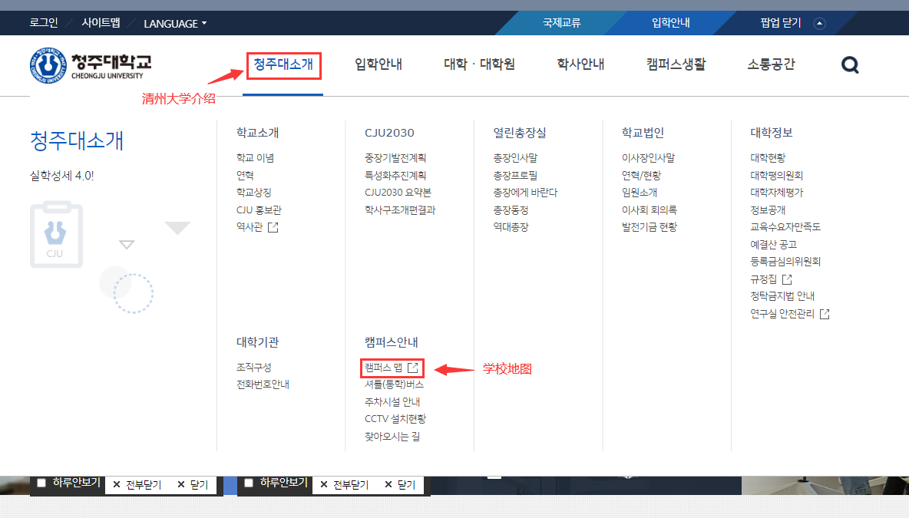Image resolution: width=910 pixels, height=519 pixels.
Task: Open 등록금심의위원회 link
Action: pos(785,262)
